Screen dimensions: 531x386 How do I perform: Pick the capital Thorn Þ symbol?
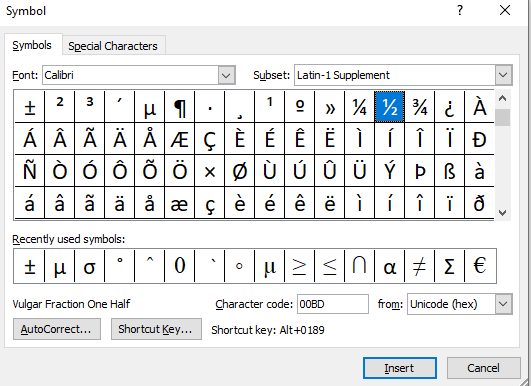pos(420,171)
